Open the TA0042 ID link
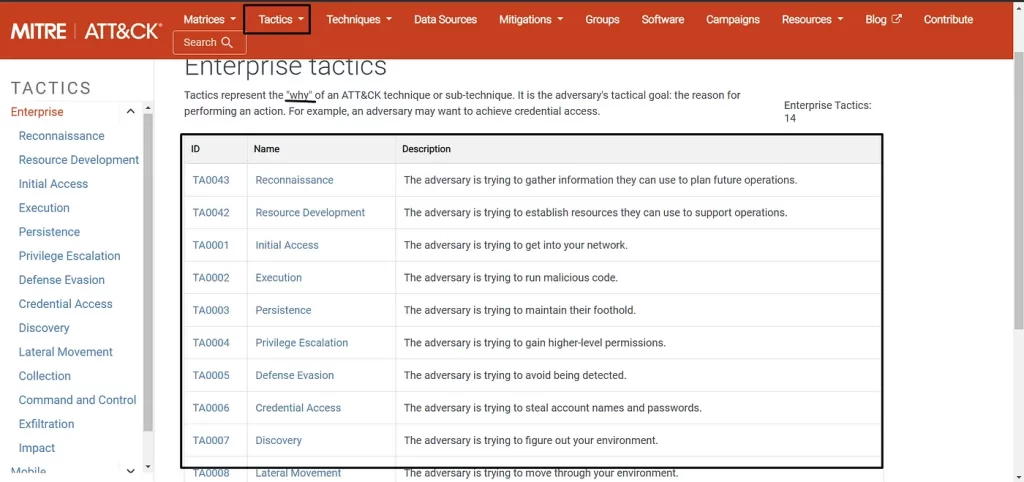The width and height of the screenshot is (1024, 482). pos(211,213)
